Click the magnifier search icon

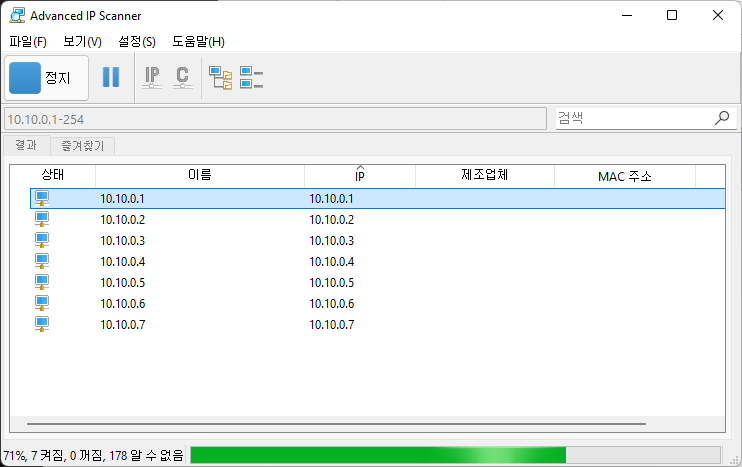[722, 118]
